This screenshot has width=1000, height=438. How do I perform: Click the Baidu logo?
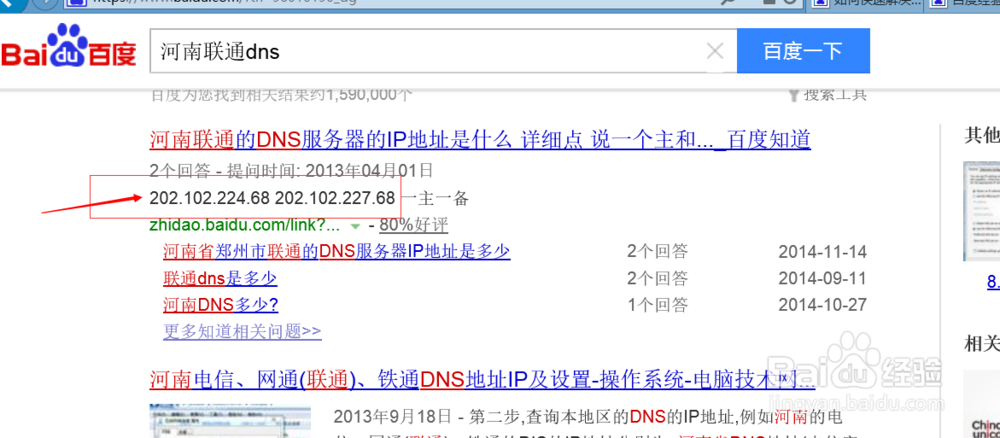[68, 47]
